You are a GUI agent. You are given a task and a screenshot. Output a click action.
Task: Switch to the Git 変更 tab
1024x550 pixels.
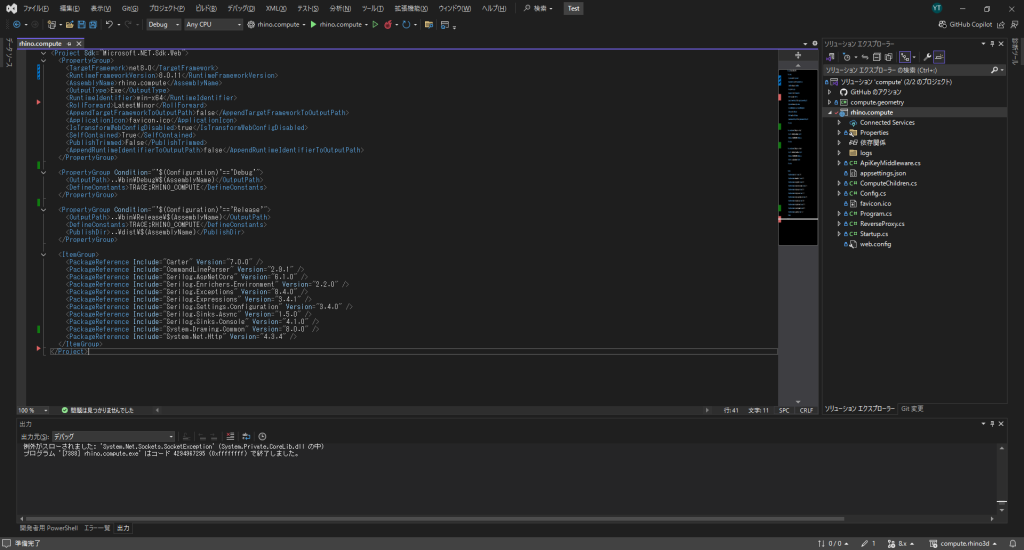913,409
